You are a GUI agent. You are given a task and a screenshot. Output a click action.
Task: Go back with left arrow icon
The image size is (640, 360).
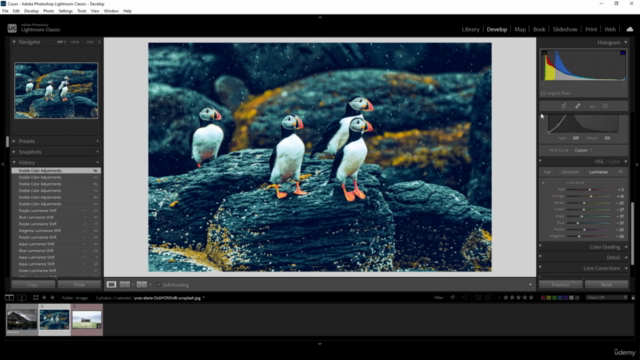(44, 298)
